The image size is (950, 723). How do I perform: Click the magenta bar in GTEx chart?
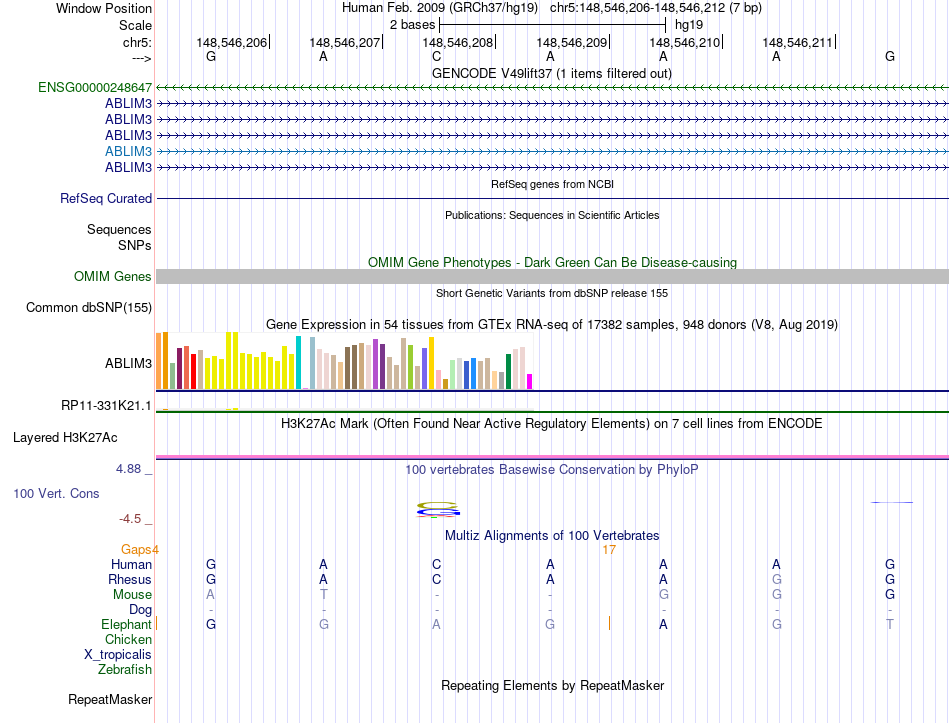pyautogui.click(x=530, y=381)
